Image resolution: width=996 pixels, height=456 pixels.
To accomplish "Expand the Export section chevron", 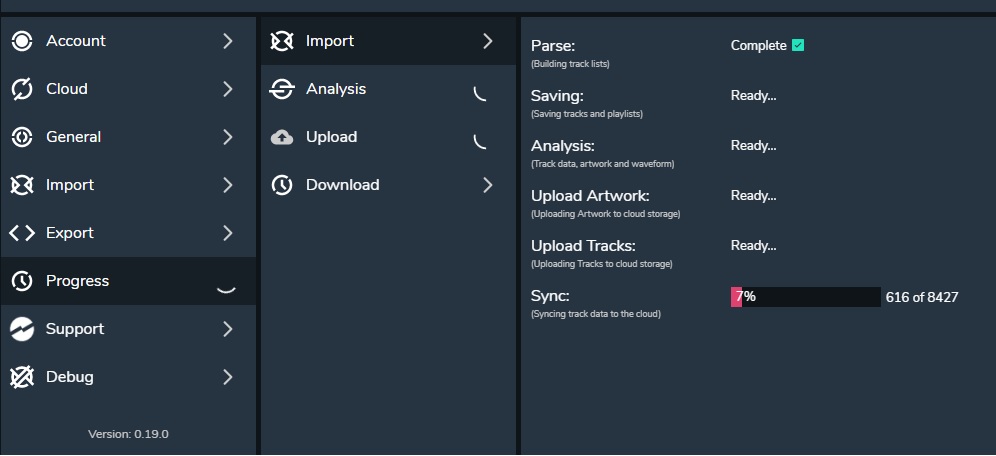I will [228, 233].
